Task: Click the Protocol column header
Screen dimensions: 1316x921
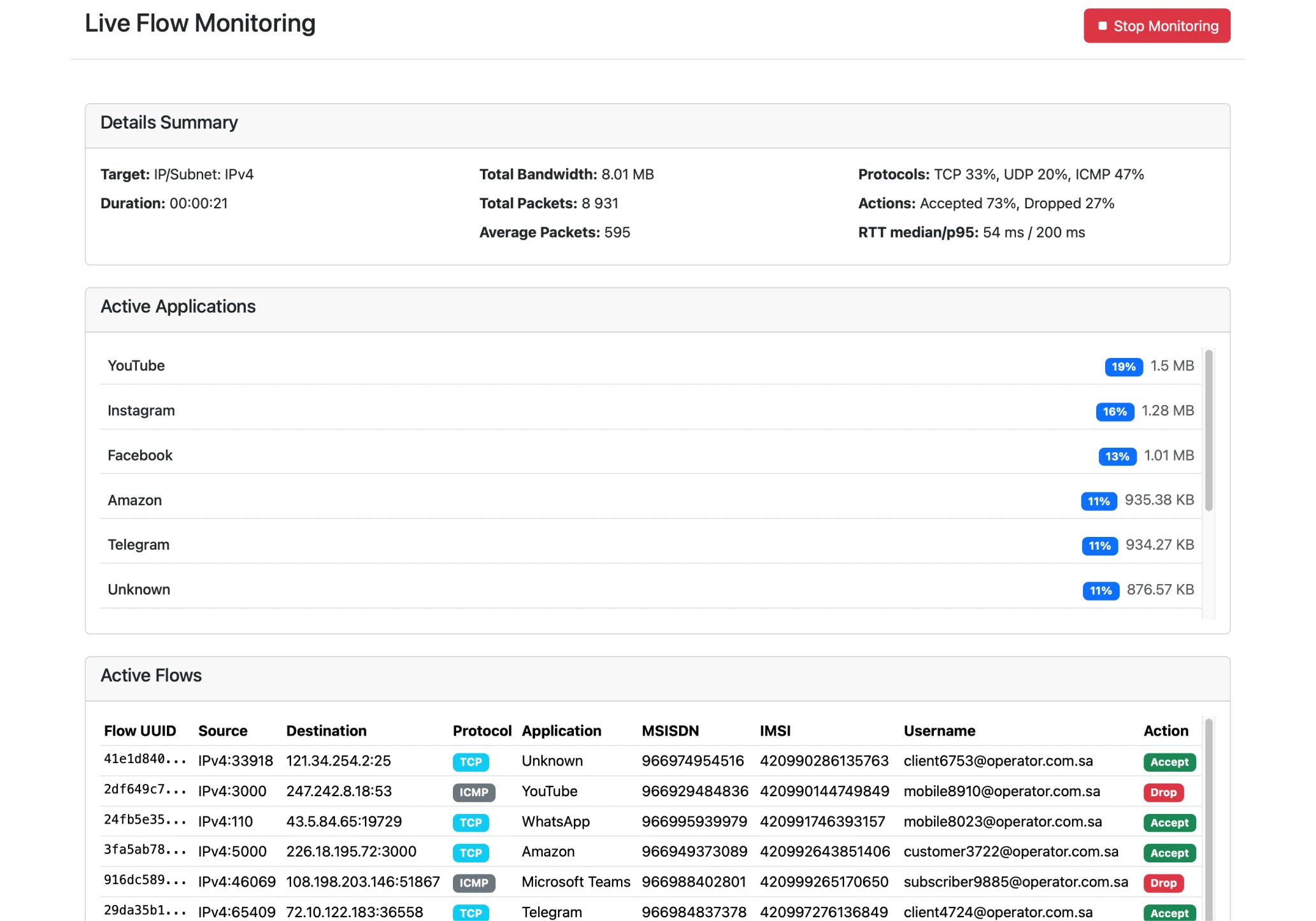Action: pos(482,731)
